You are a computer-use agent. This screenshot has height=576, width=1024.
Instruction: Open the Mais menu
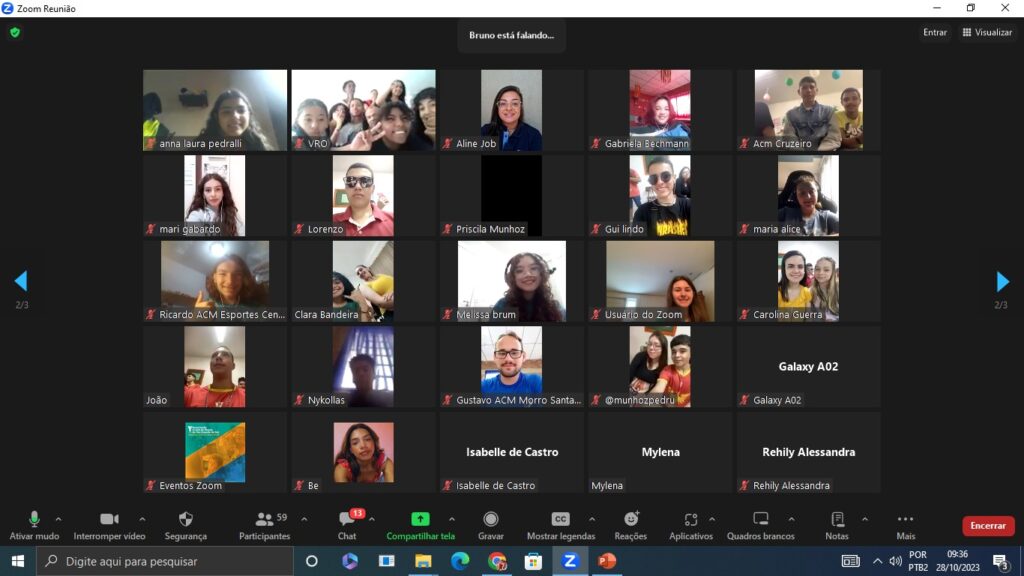pyautogui.click(x=905, y=520)
